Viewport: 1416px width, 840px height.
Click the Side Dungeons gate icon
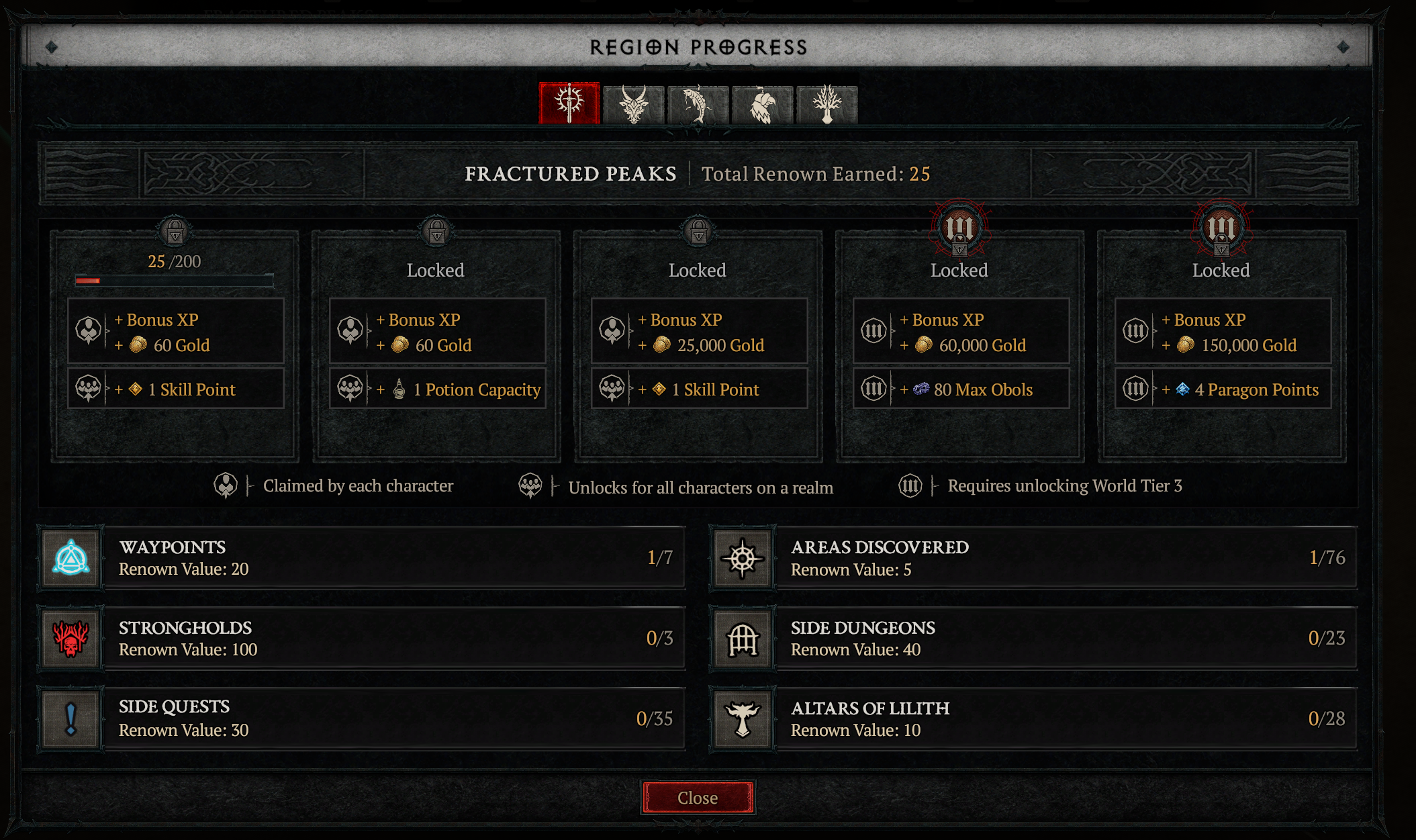[x=743, y=639]
